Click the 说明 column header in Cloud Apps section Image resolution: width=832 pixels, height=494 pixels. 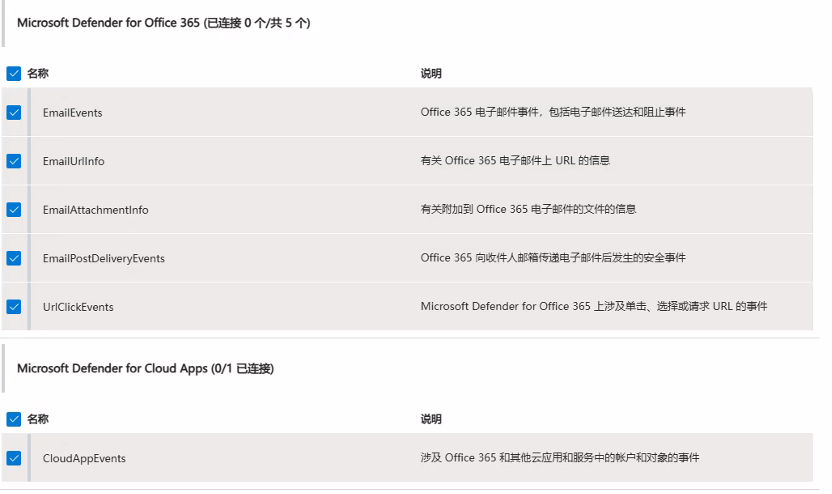point(431,419)
